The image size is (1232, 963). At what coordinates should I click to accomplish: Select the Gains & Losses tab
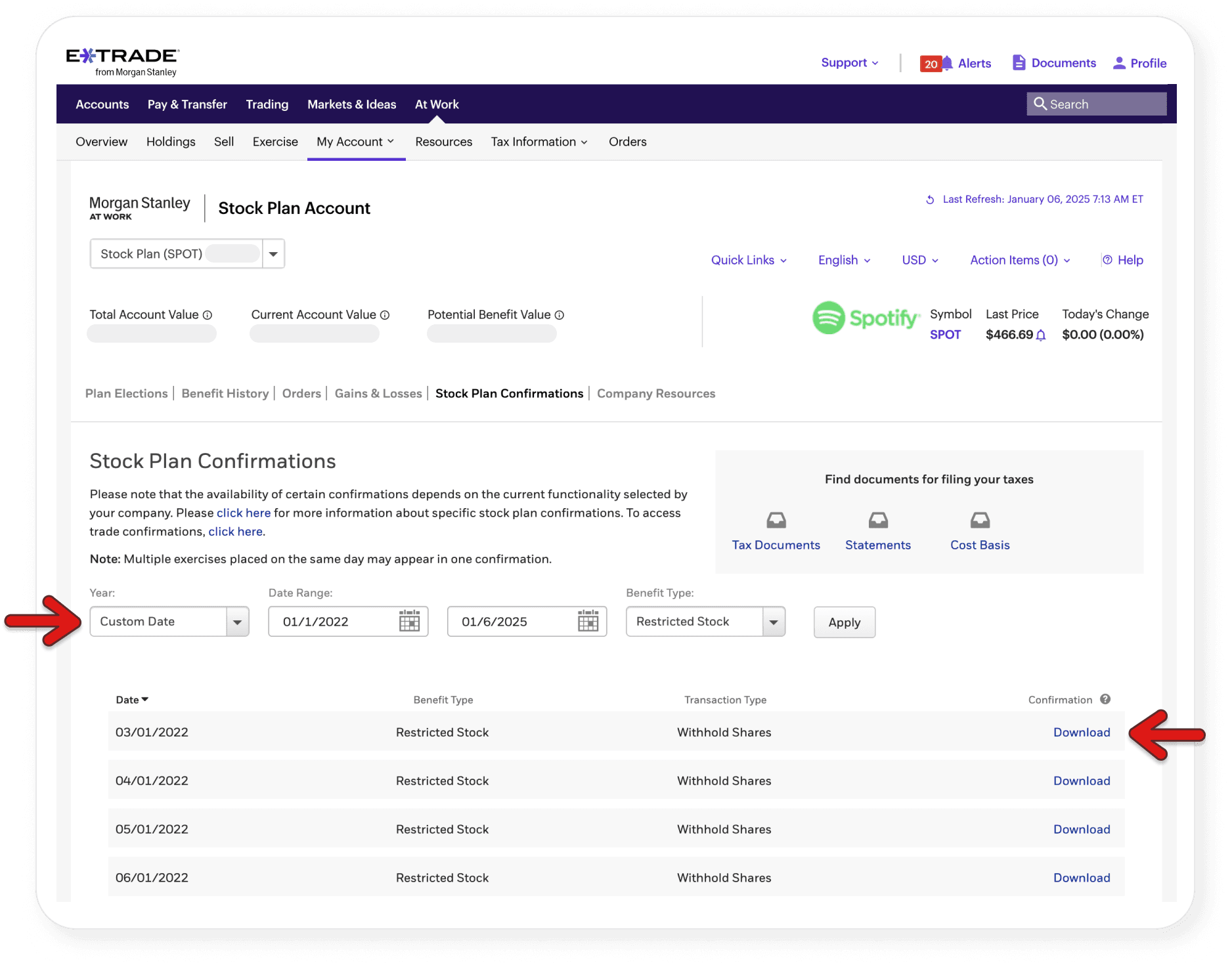click(378, 393)
